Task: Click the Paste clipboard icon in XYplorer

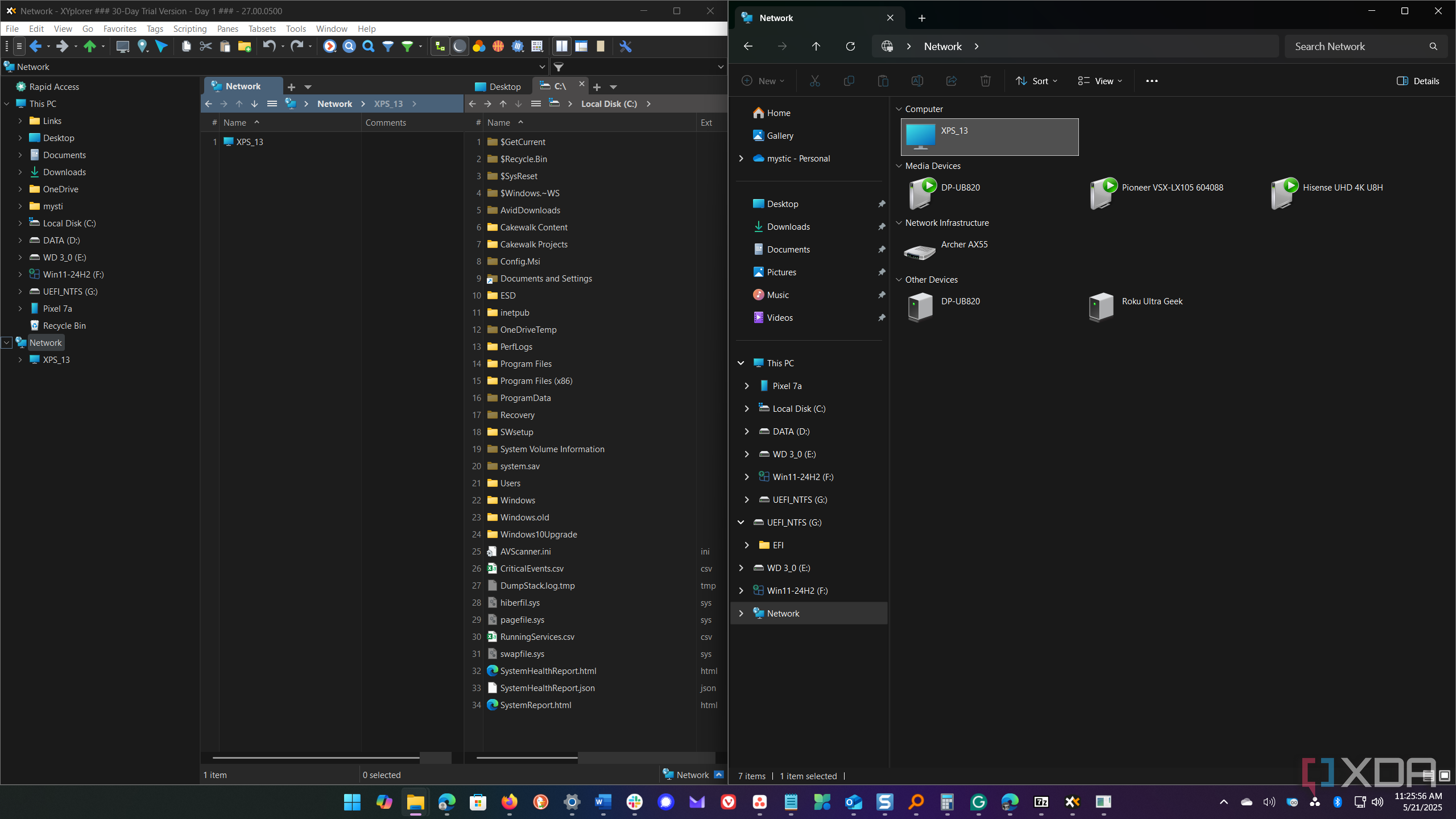Action: click(x=225, y=47)
